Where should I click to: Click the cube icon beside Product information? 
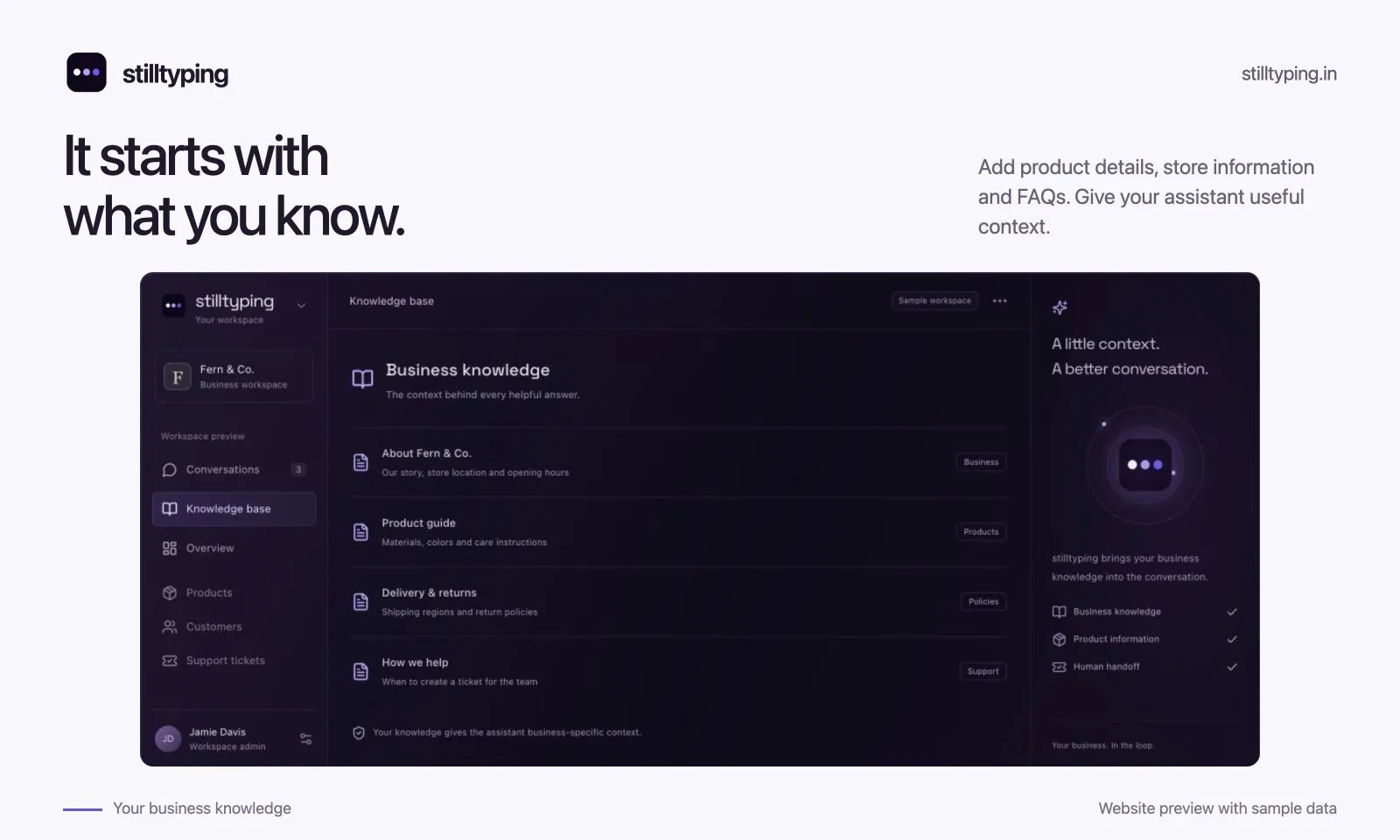tap(1059, 640)
